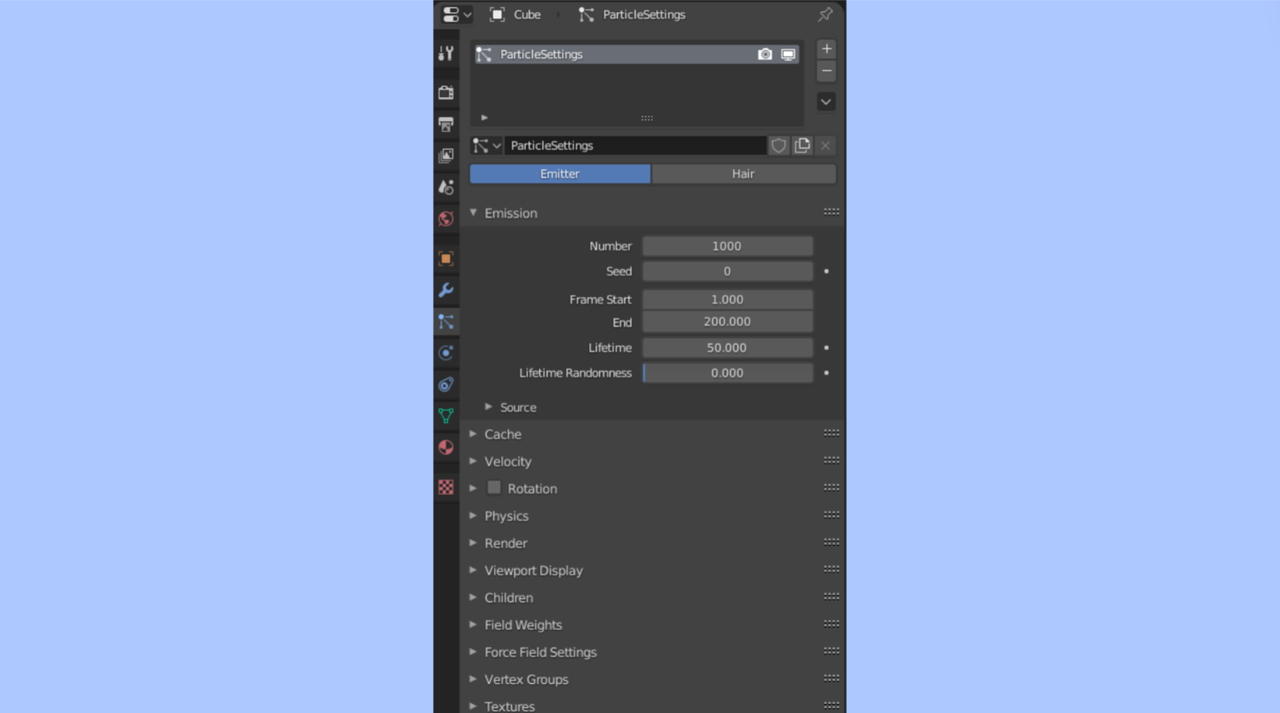Click the ParticleSettings name field
Viewport: 1280px width, 713px height.
coord(635,146)
